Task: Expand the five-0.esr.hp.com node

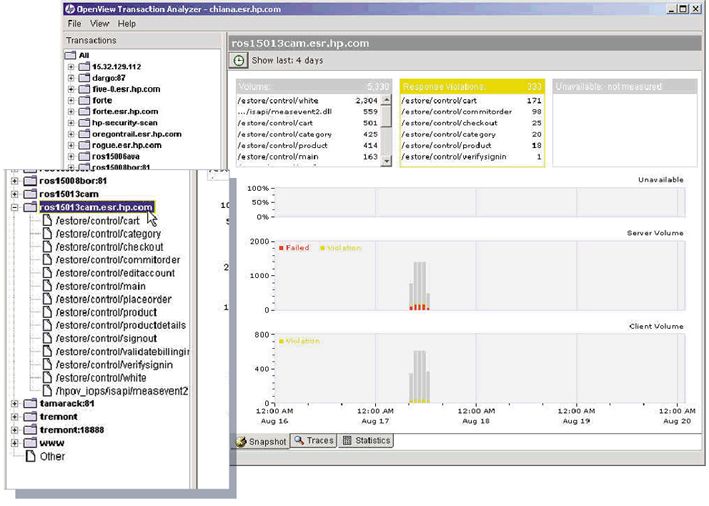Action: pyautogui.click(x=71, y=89)
